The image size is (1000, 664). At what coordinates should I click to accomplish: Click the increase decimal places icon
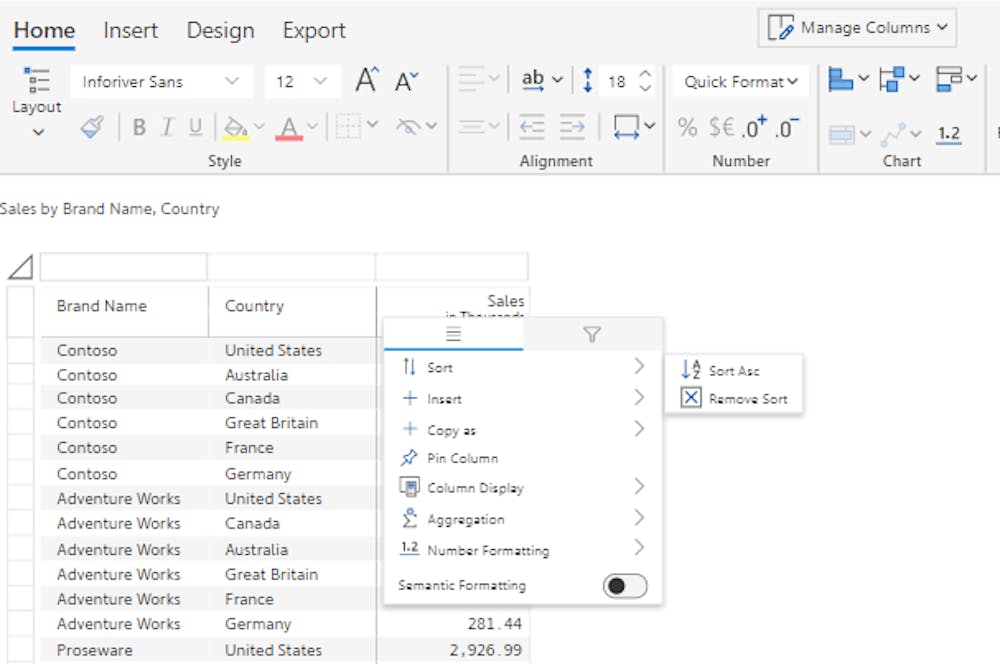(x=754, y=127)
